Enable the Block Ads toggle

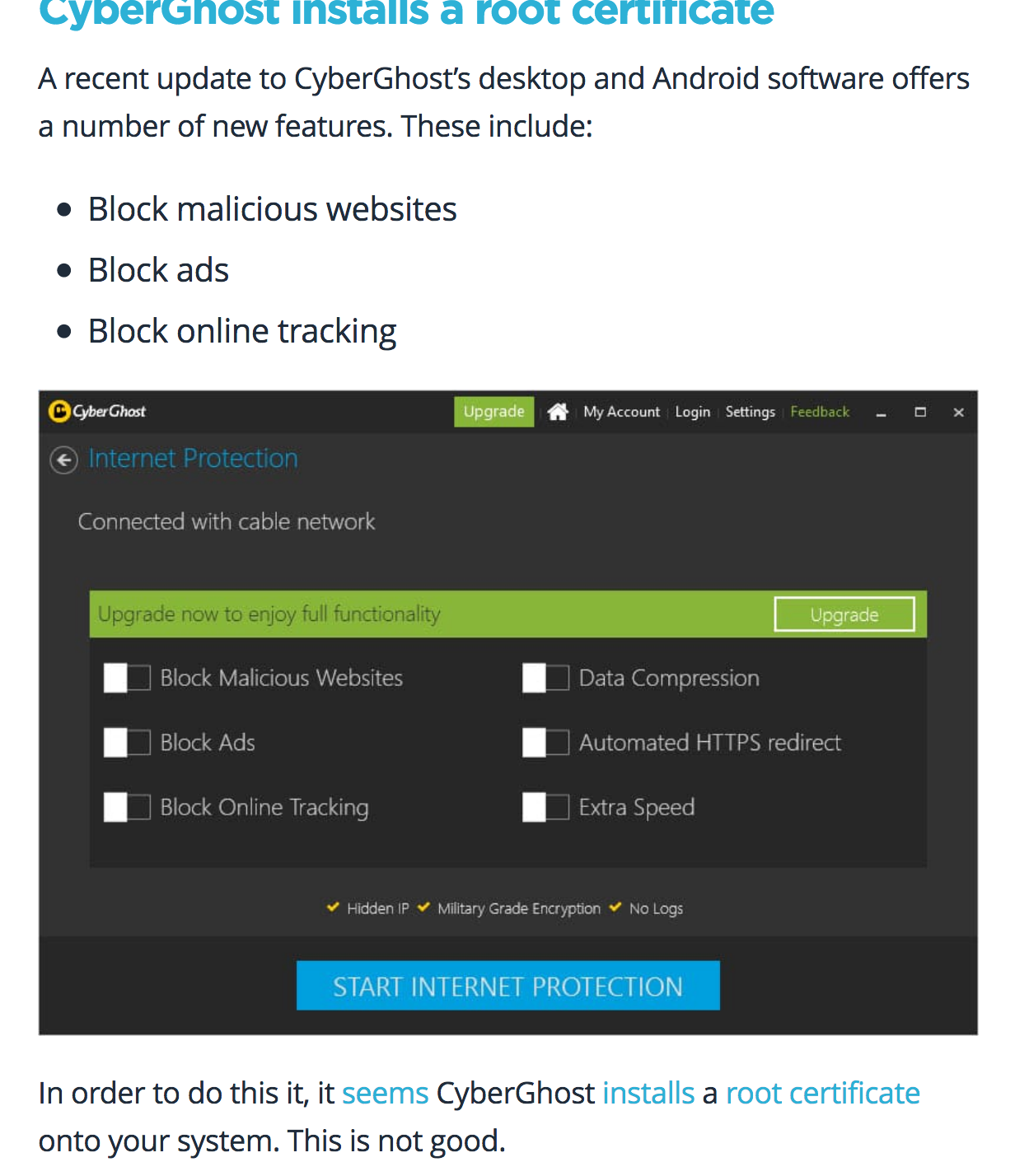pos(127,743)
